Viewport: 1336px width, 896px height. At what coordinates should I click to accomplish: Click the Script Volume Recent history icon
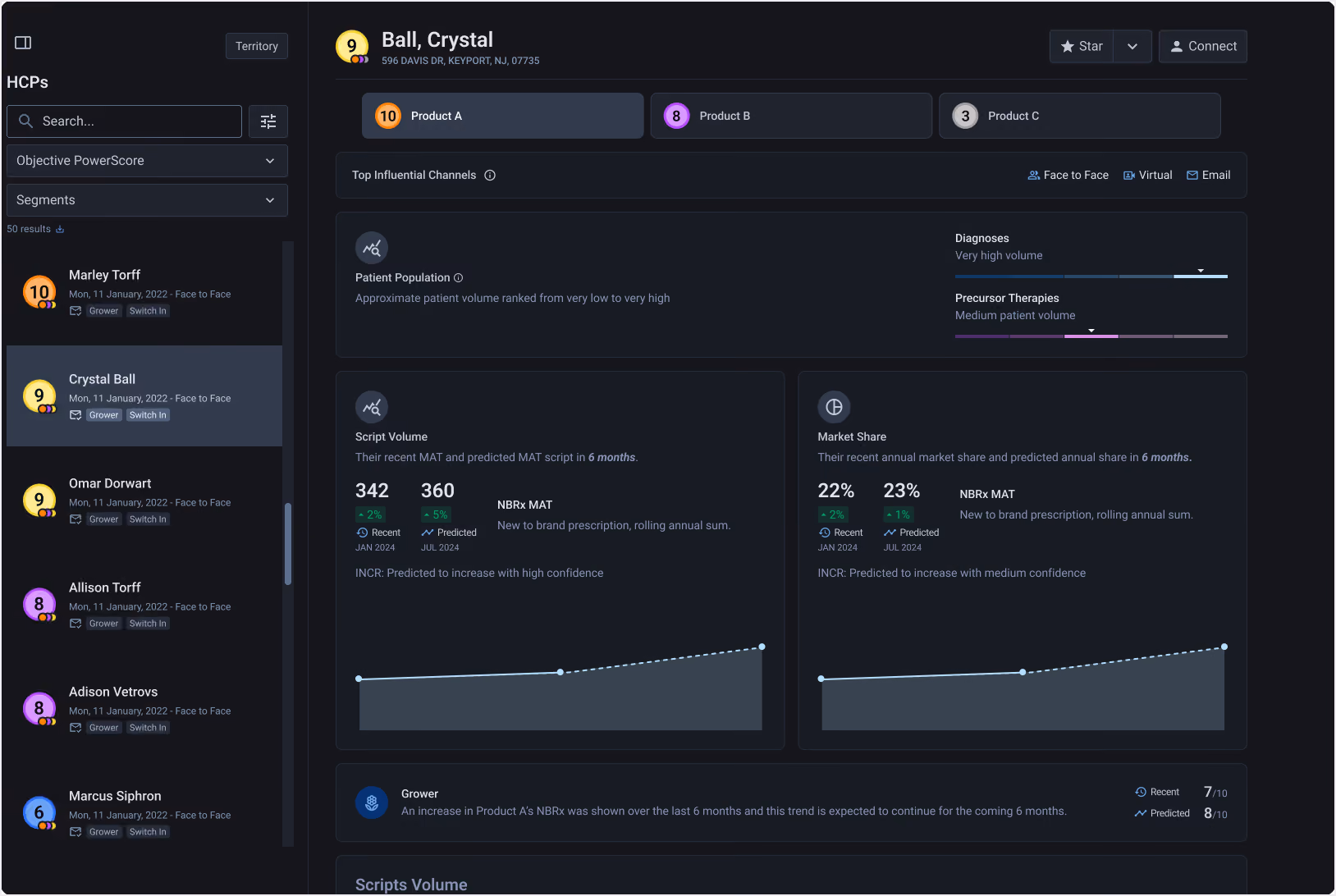point(362,533)
